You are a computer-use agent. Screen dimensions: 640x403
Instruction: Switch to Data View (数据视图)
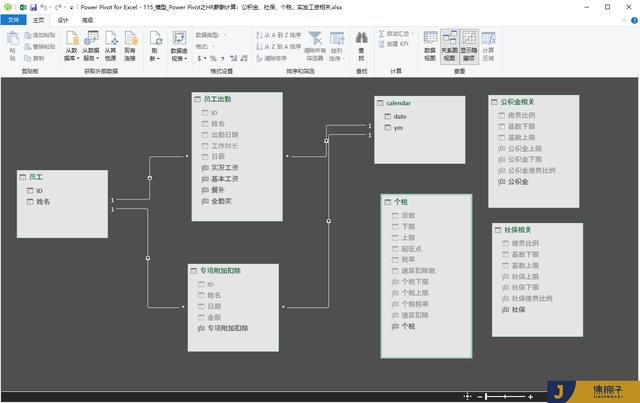[x=430, y=46]
